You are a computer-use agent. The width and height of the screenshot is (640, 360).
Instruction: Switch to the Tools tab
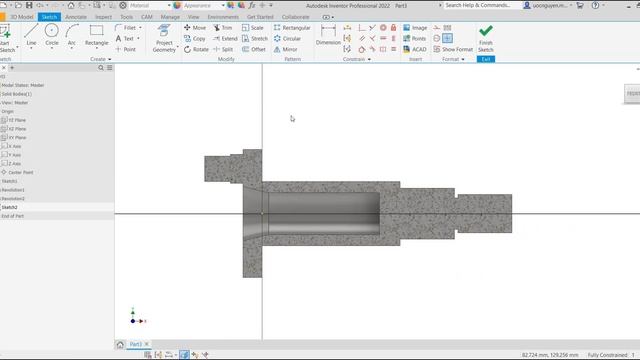127,17
